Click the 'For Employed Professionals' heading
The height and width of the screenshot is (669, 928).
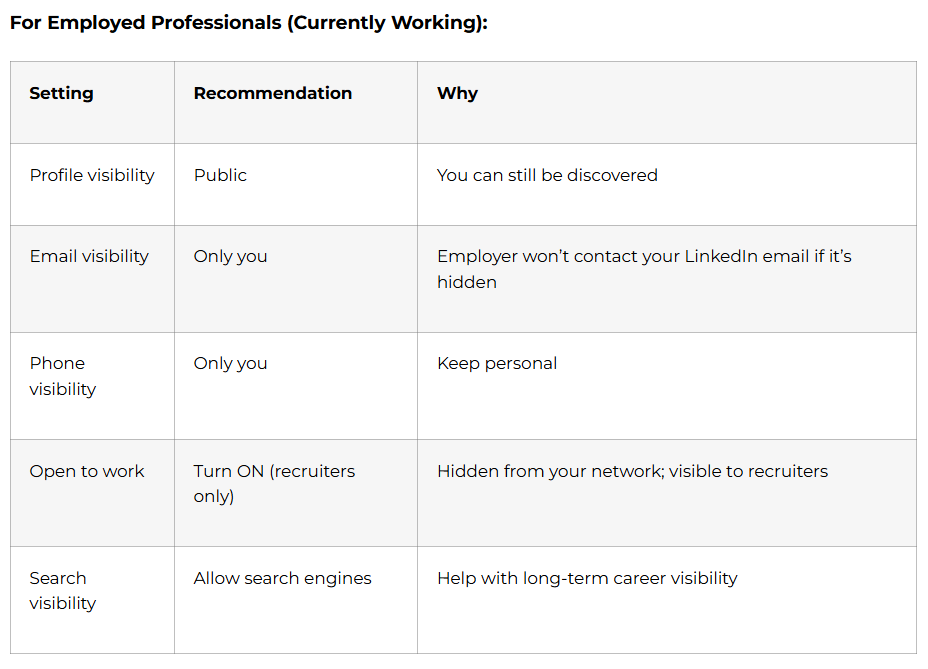click(x=248, y=22)
